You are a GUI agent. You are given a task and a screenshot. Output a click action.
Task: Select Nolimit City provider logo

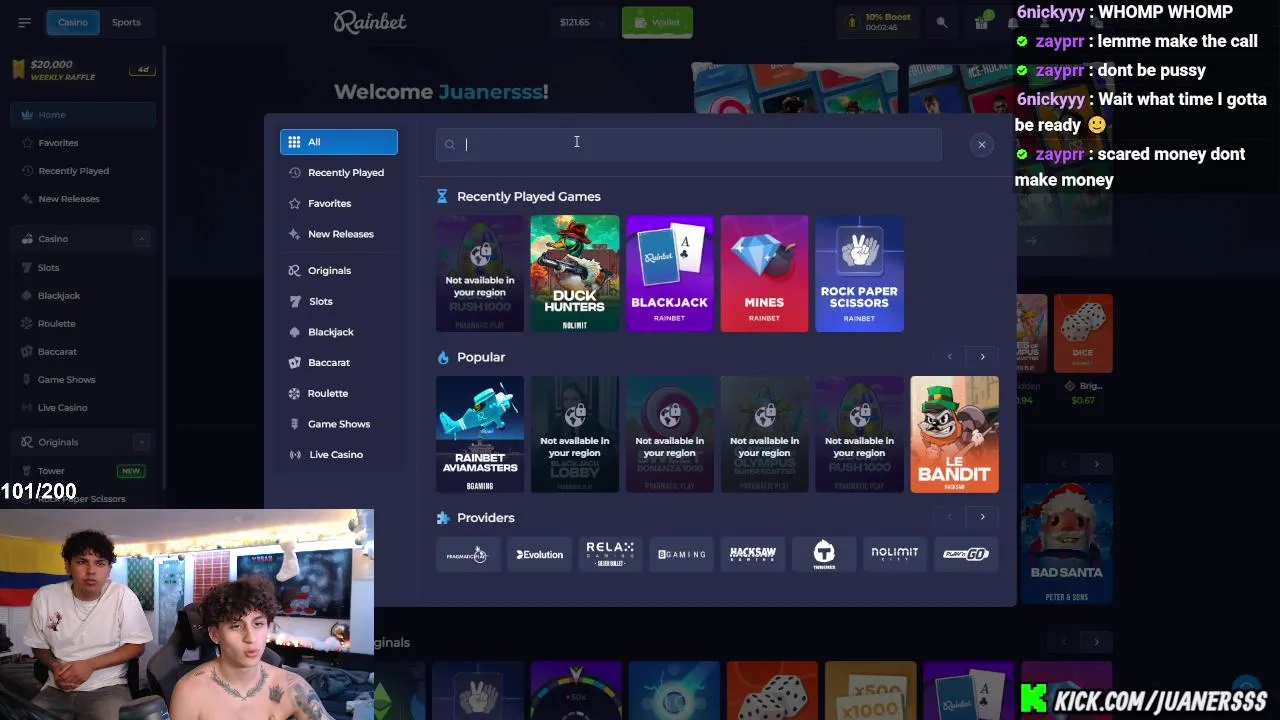[895, 554]
